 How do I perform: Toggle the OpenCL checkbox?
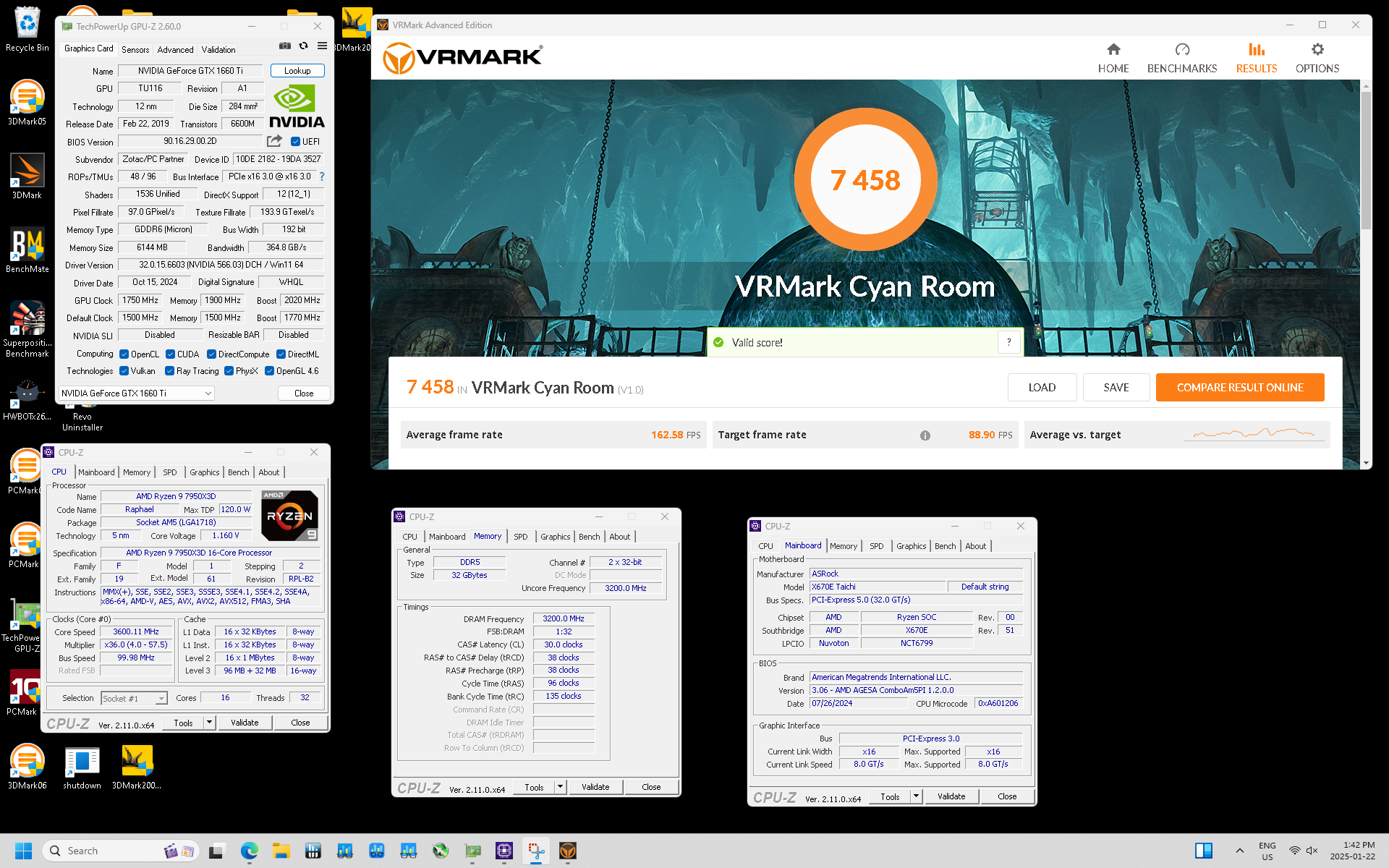click(x=124, y=354)
